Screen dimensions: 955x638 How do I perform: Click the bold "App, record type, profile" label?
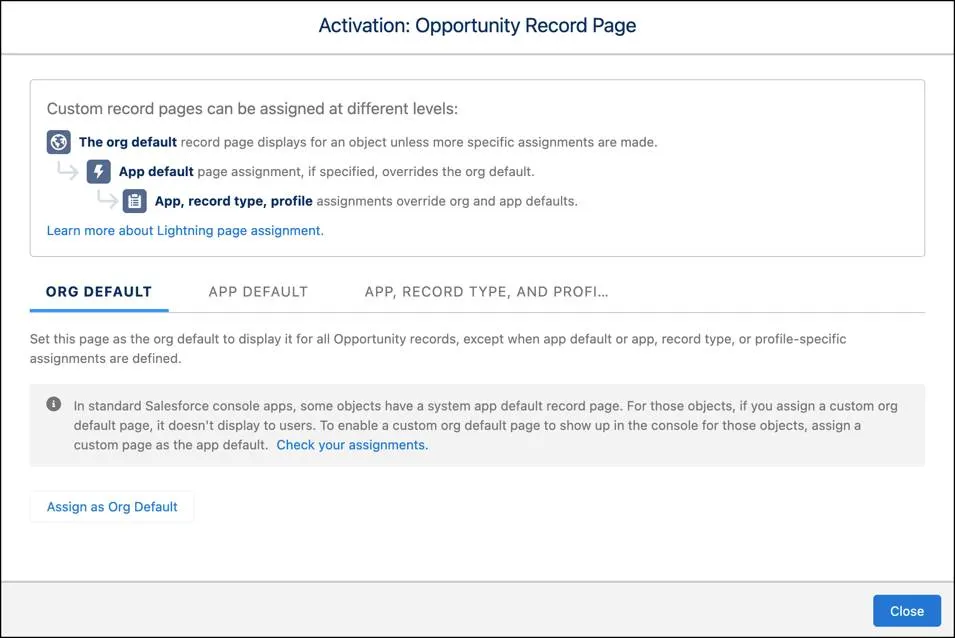[233, 201]
